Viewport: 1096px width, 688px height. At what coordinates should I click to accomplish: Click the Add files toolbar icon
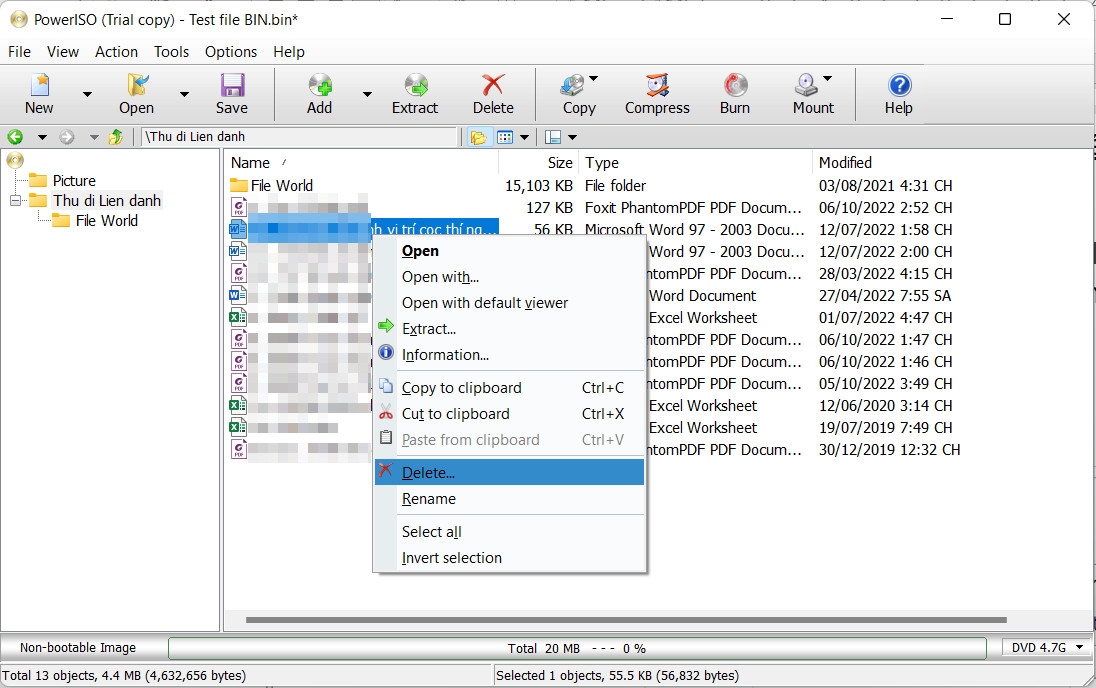point(319,85)
